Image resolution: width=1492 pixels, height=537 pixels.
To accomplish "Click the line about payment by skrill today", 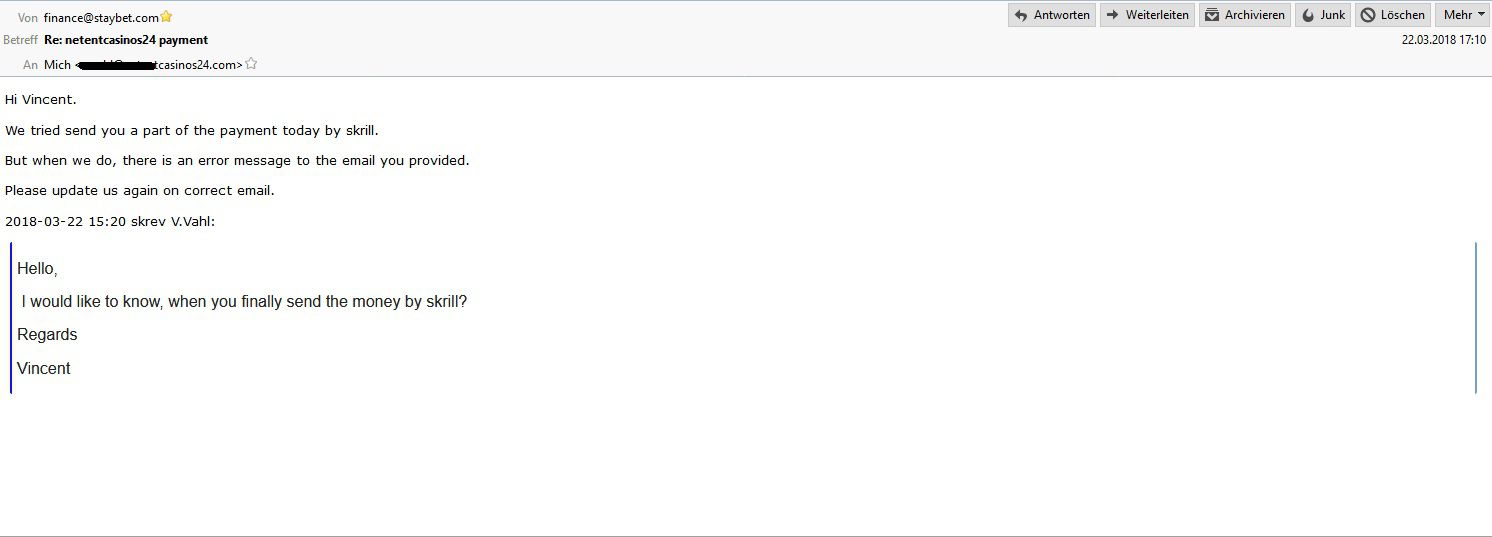I will 192,130.
